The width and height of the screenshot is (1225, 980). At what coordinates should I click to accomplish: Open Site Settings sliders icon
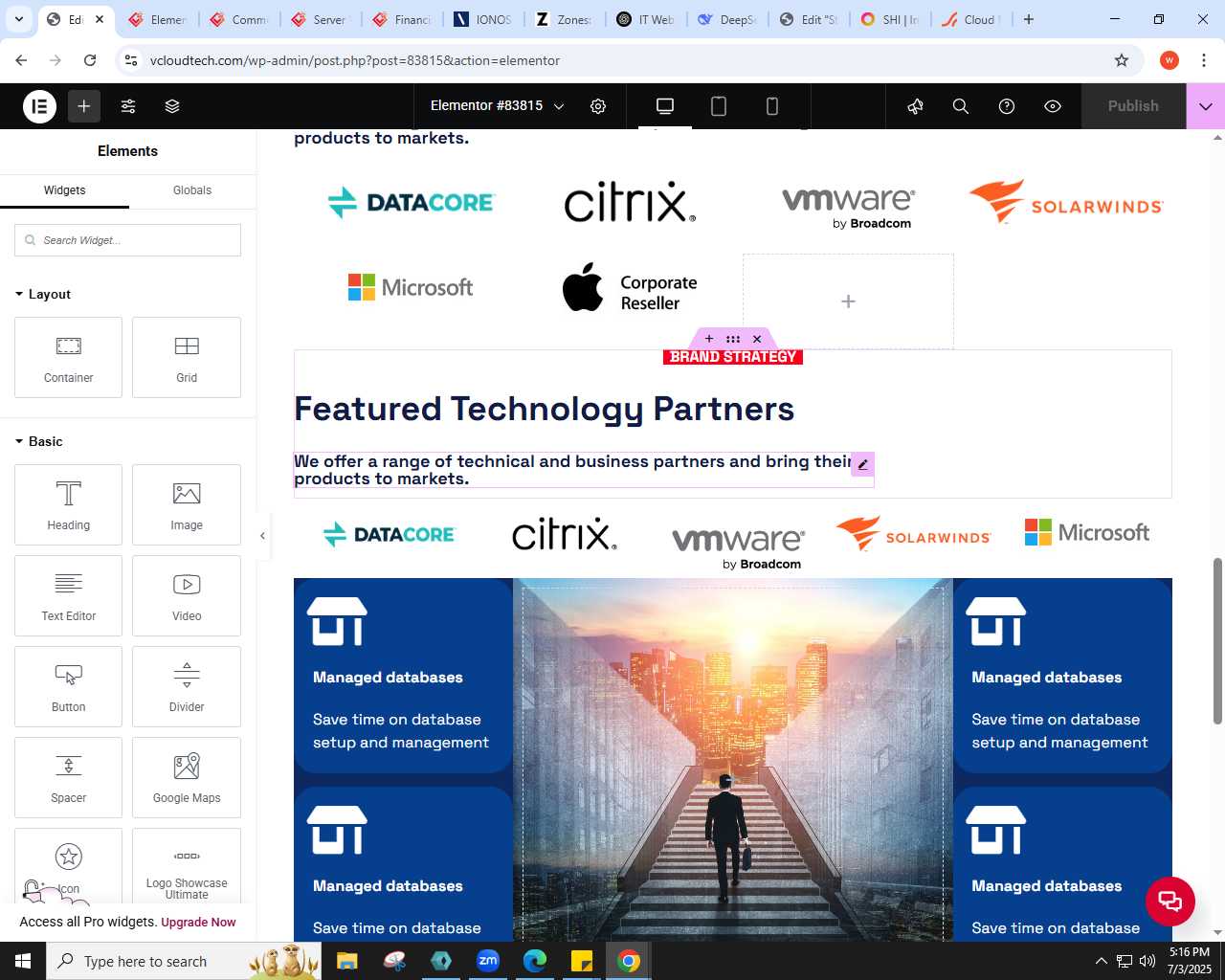(x=128, y=106)
